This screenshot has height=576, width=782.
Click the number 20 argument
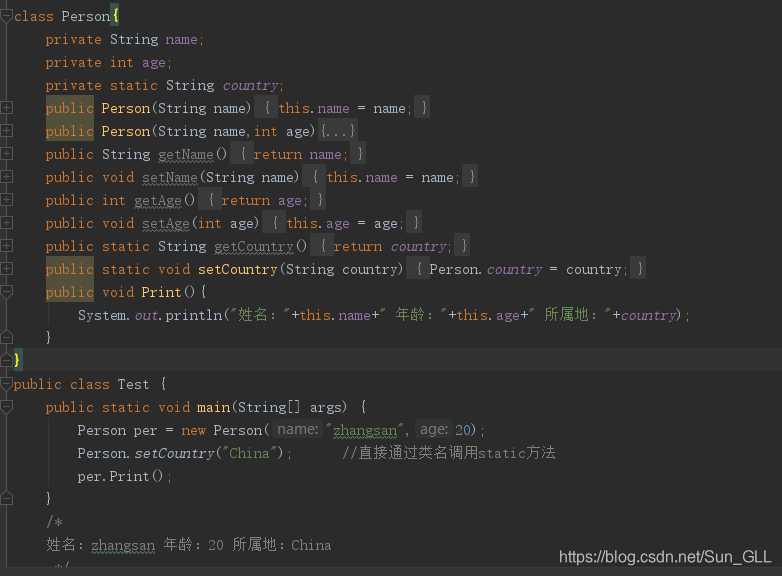pos(463,430)
